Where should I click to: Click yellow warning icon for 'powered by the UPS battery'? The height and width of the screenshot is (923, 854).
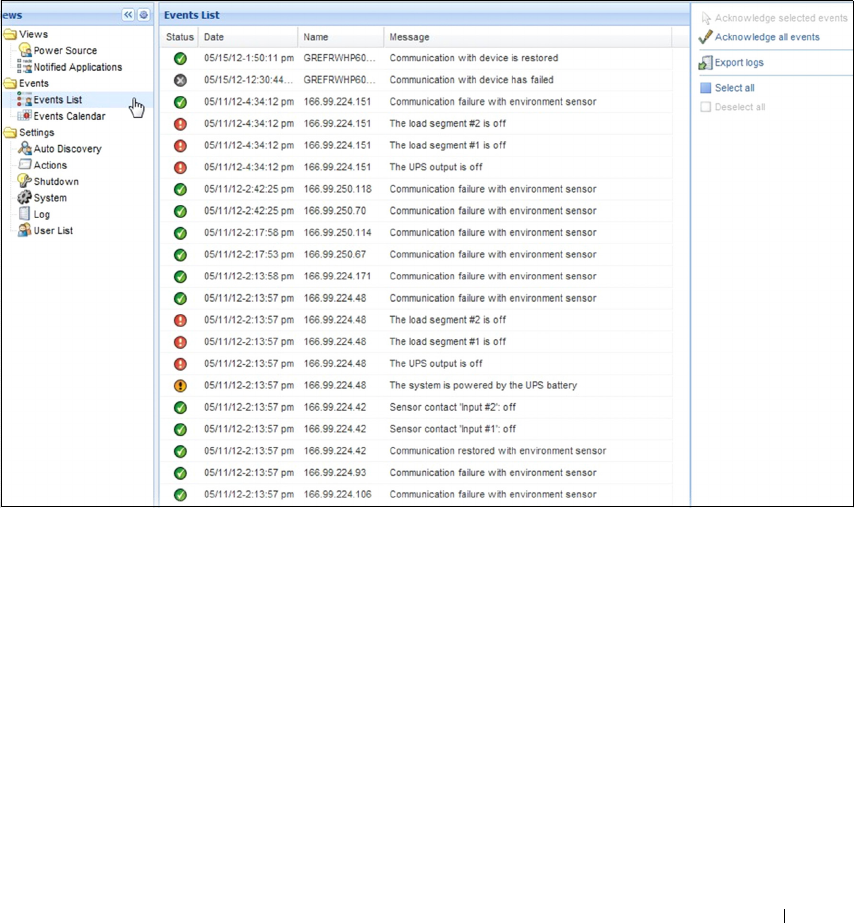coord(181,386)
